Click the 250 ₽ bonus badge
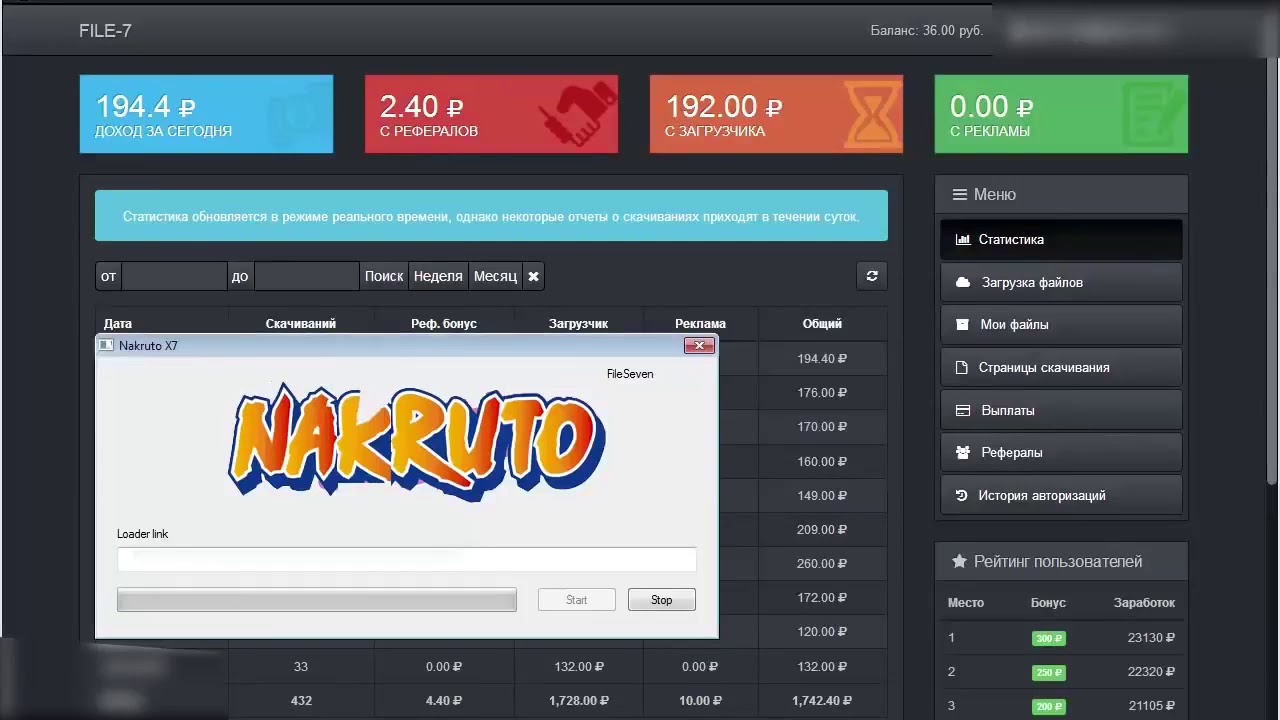This screenshot has width=1280, height=720. click(x=1049, y=672)
